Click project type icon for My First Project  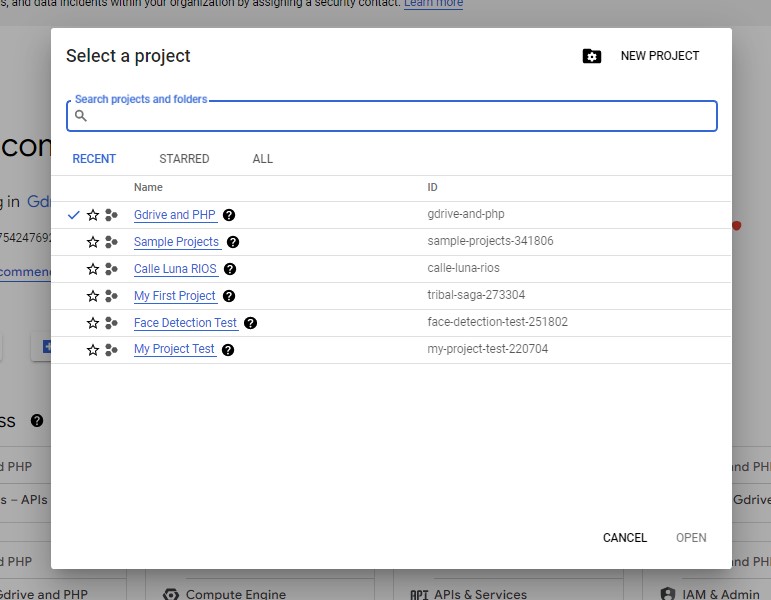(112, 296)
